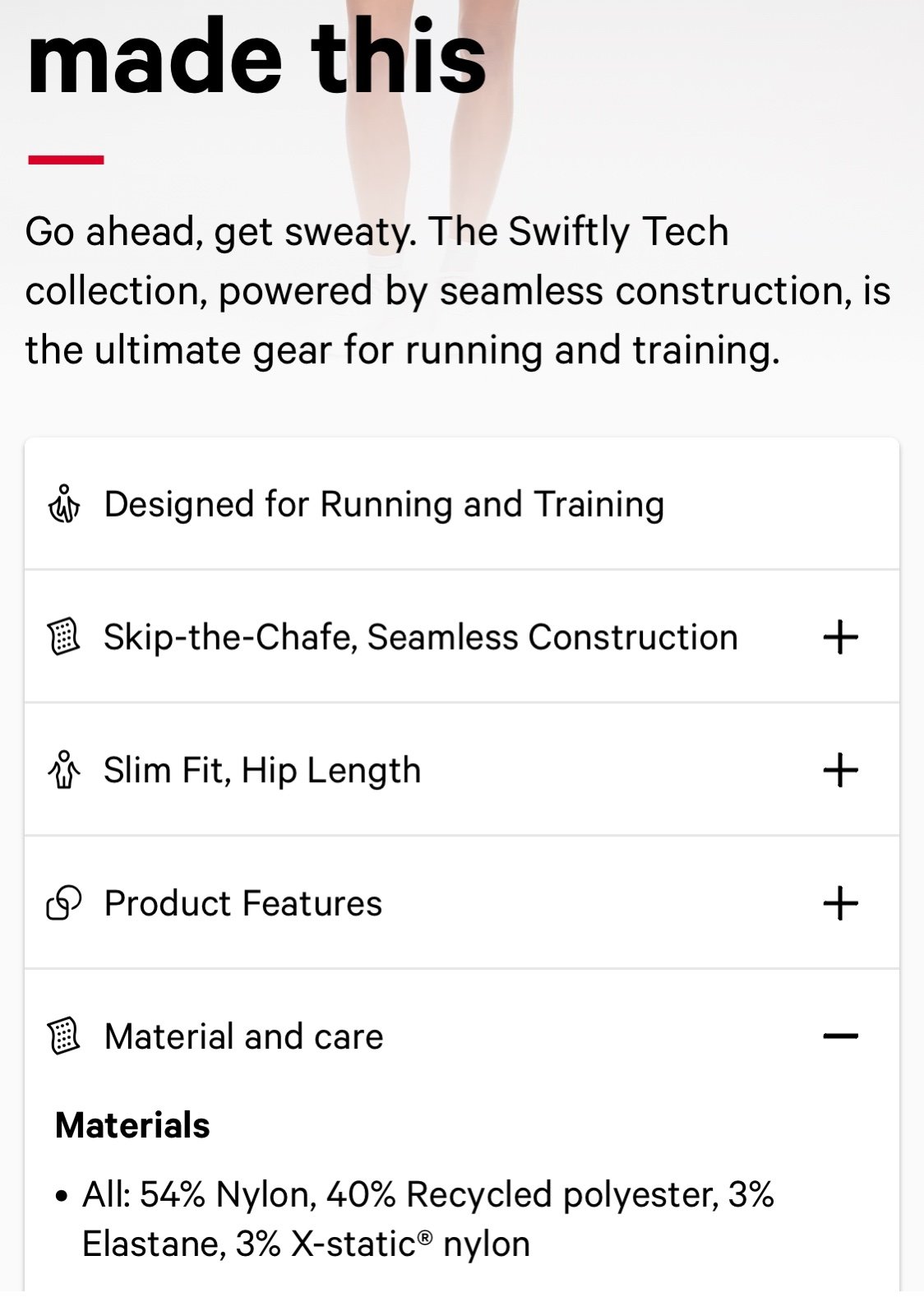The height and width of the screenshot is (1316, 924).
Task: Click the body fit icon beside Slim Fit
Action: 64,771
